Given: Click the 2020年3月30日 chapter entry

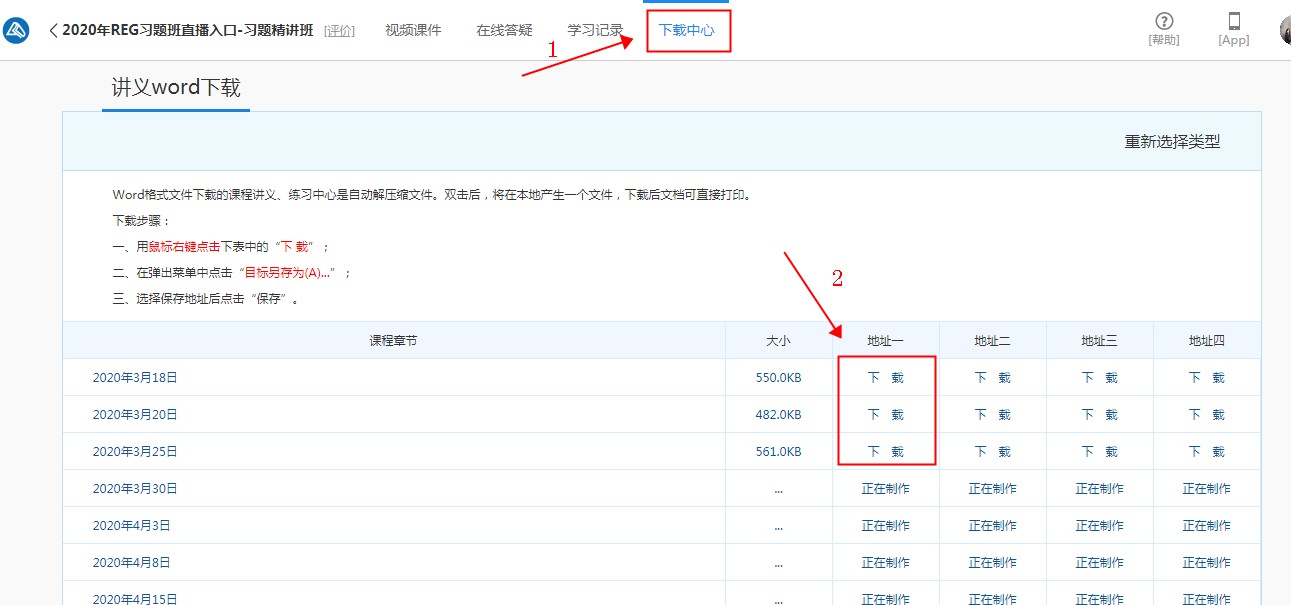Looking at the screenshot, I should pyautogui.click(x=134, y=489).
